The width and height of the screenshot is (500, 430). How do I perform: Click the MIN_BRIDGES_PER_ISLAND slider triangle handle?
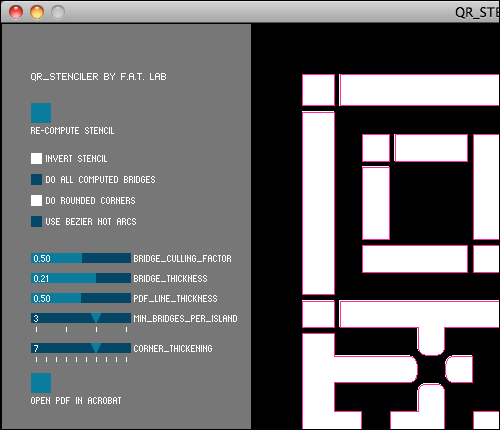[96, 318]
